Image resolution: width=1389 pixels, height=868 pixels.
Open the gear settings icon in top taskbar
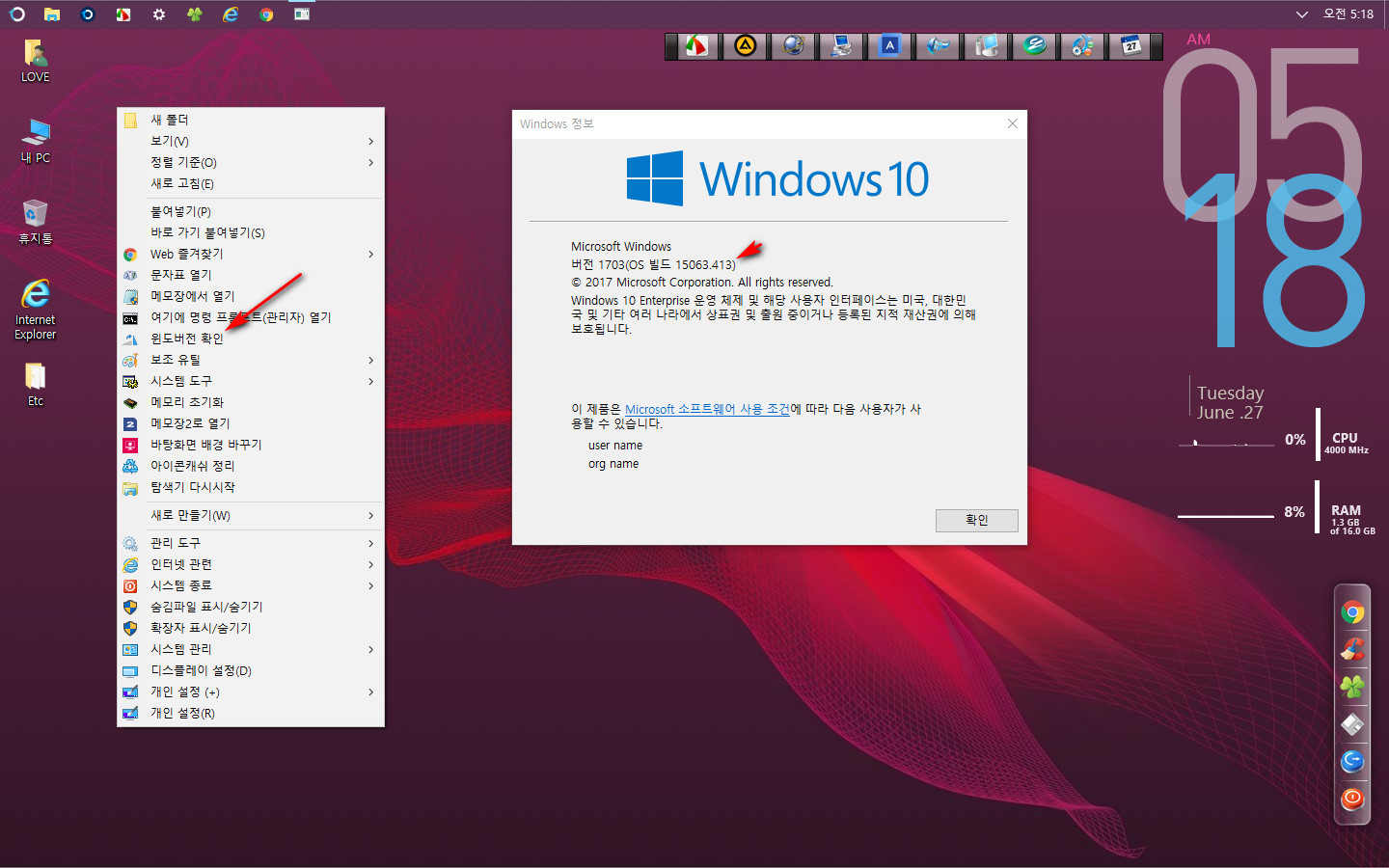point(159,14)
